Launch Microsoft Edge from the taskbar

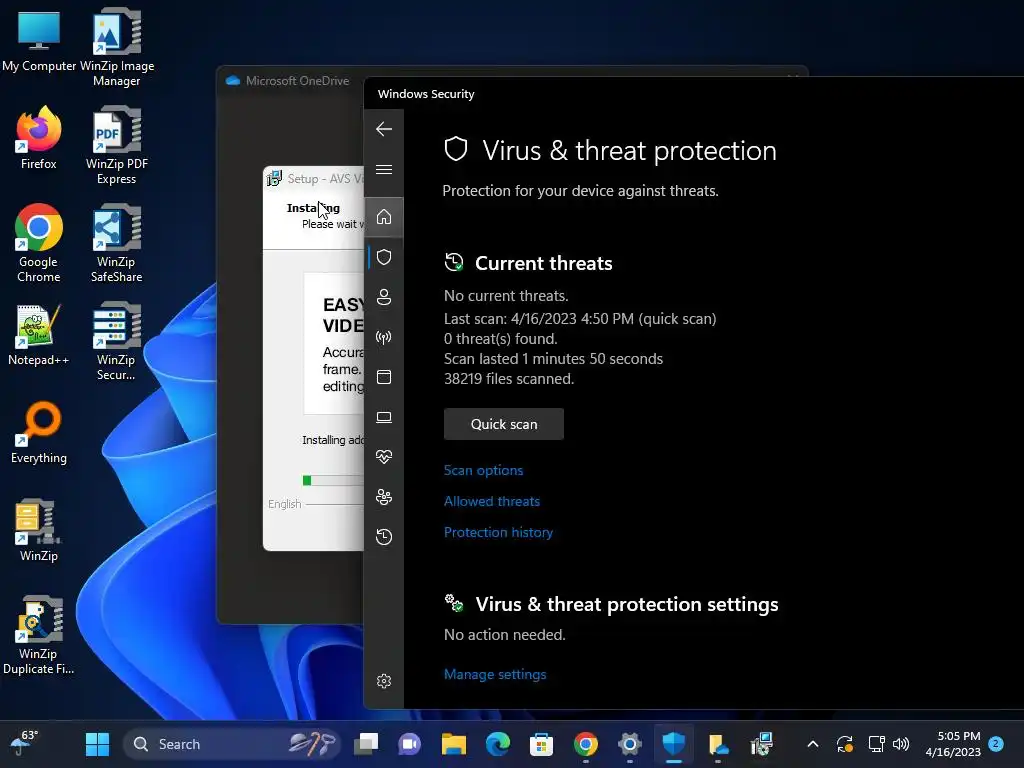(498, 744)
